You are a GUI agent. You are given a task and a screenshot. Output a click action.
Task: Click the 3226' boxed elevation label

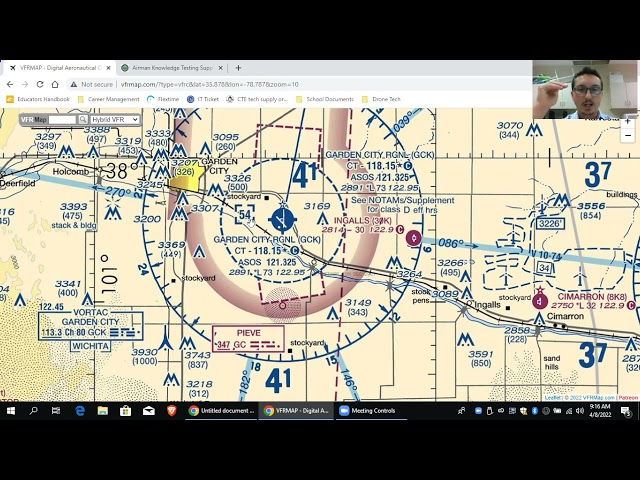click(x=551, y=224)
